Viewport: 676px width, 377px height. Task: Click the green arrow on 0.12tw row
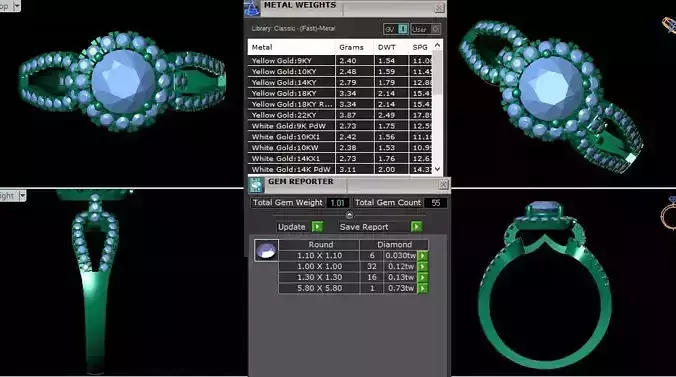click(x=422, y=267)
